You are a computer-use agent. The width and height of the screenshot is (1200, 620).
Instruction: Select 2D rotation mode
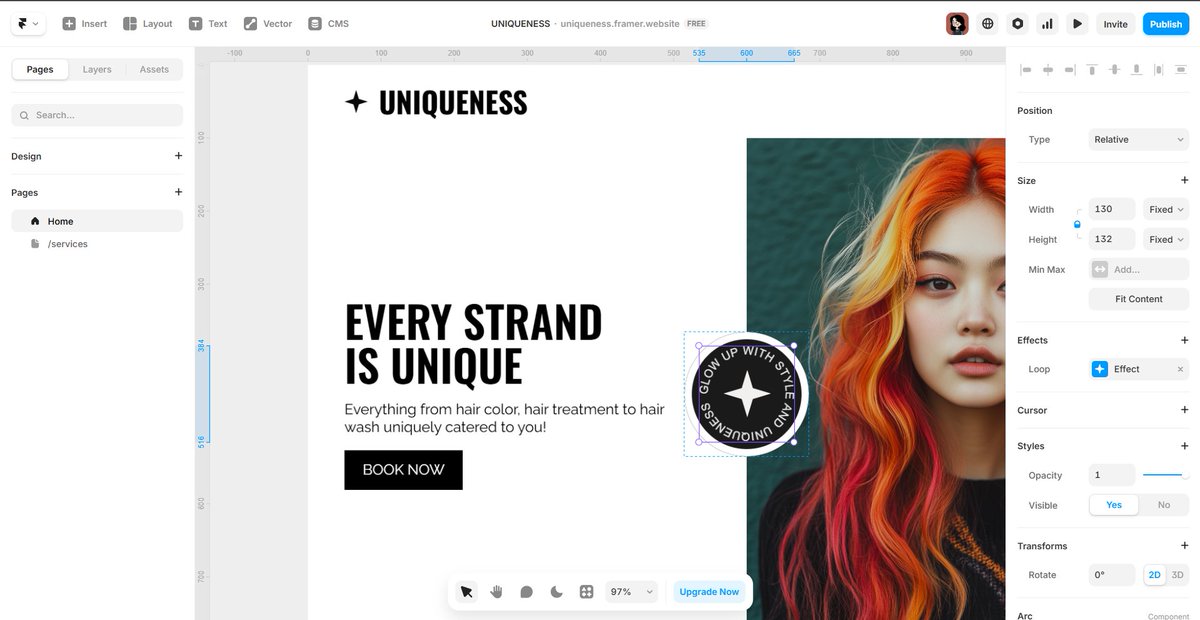click(x=1155, y=575)
